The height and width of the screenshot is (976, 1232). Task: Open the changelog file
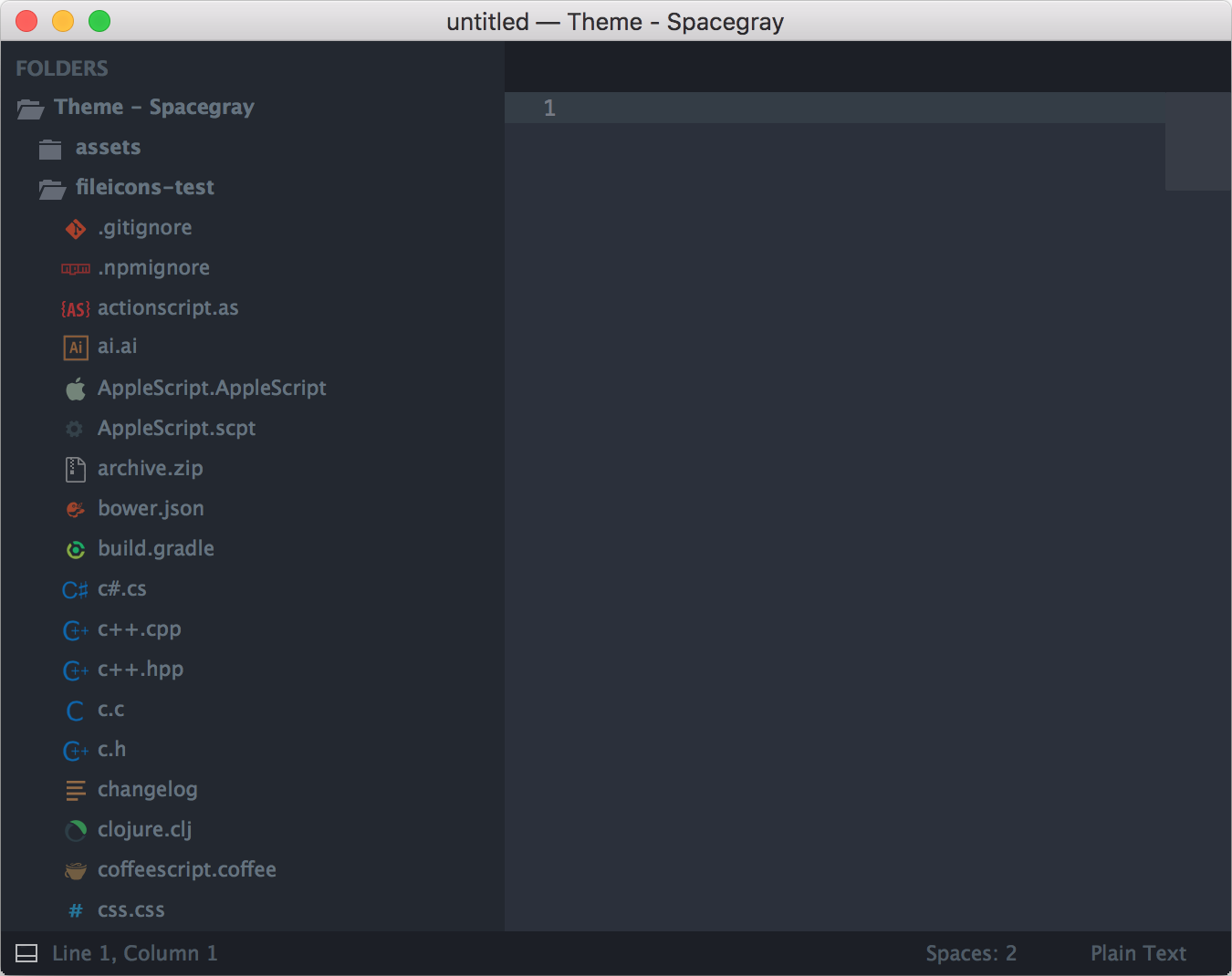[x=148, y=789]
